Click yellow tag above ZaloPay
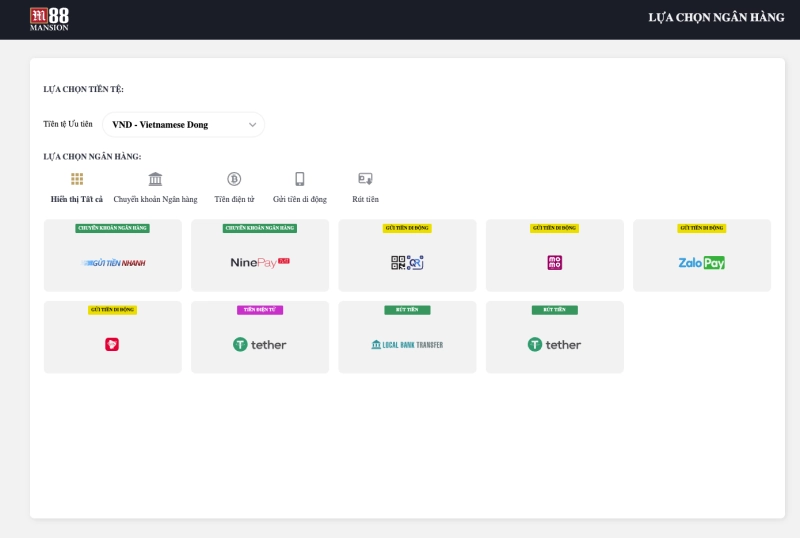The image size is (800, 538). pos(702,228)
